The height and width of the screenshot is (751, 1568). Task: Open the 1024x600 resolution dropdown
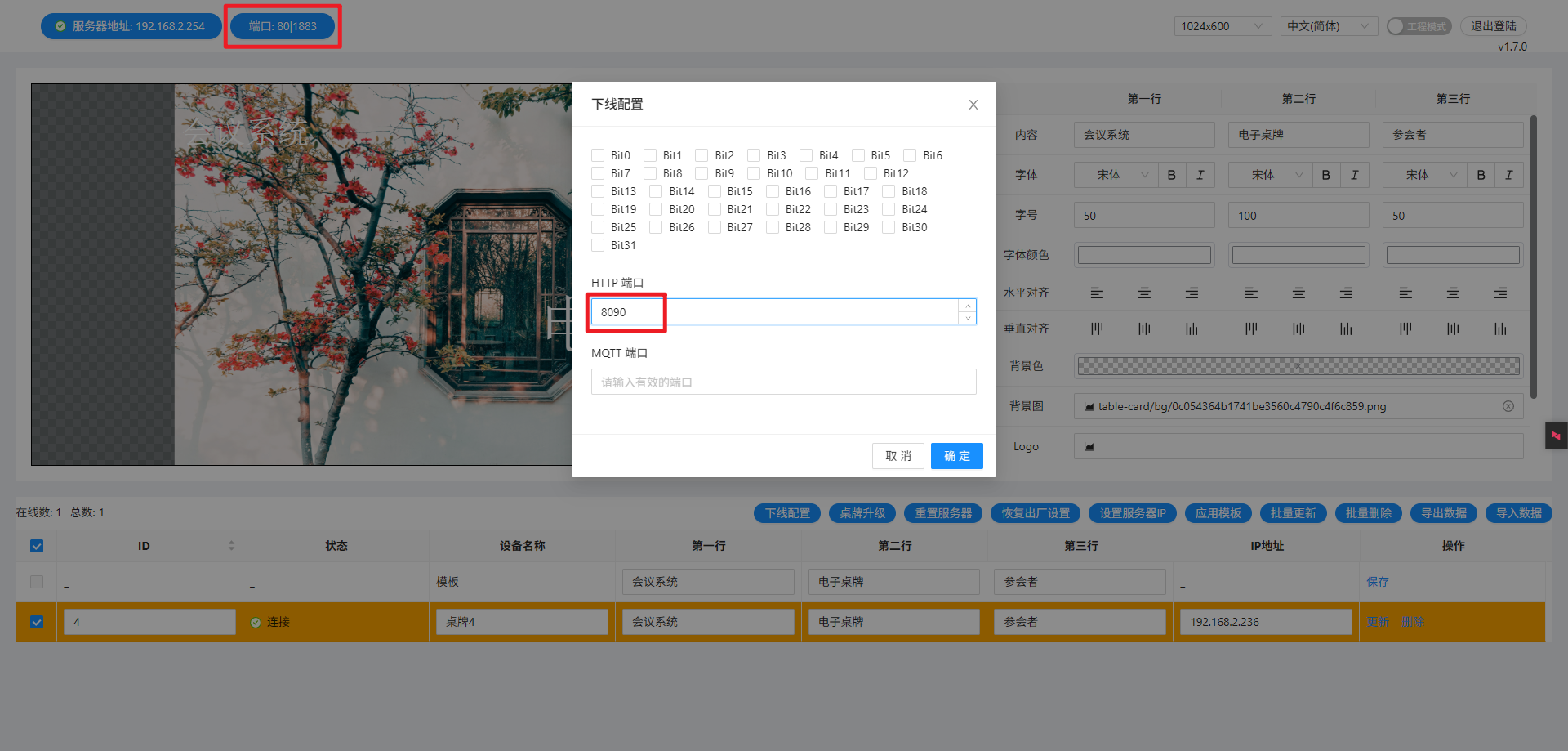point(1222,26)
